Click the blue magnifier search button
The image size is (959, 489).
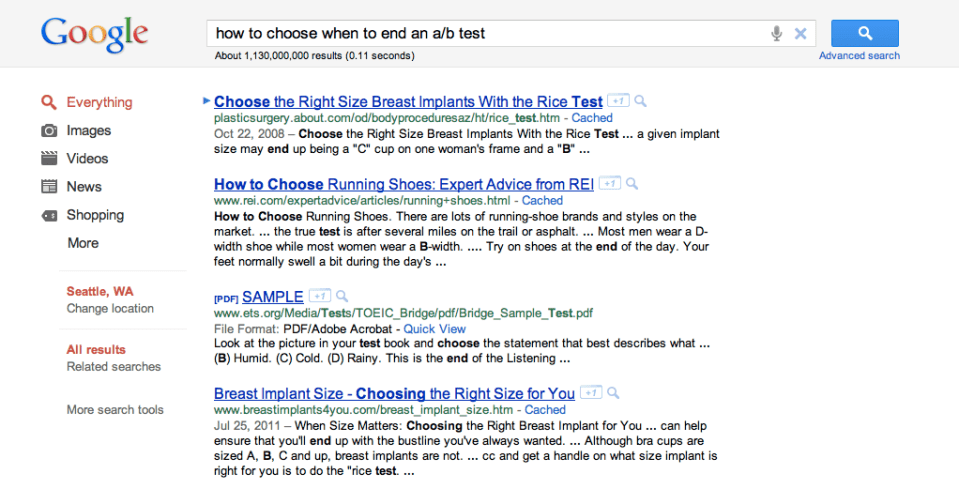point(864,33)
